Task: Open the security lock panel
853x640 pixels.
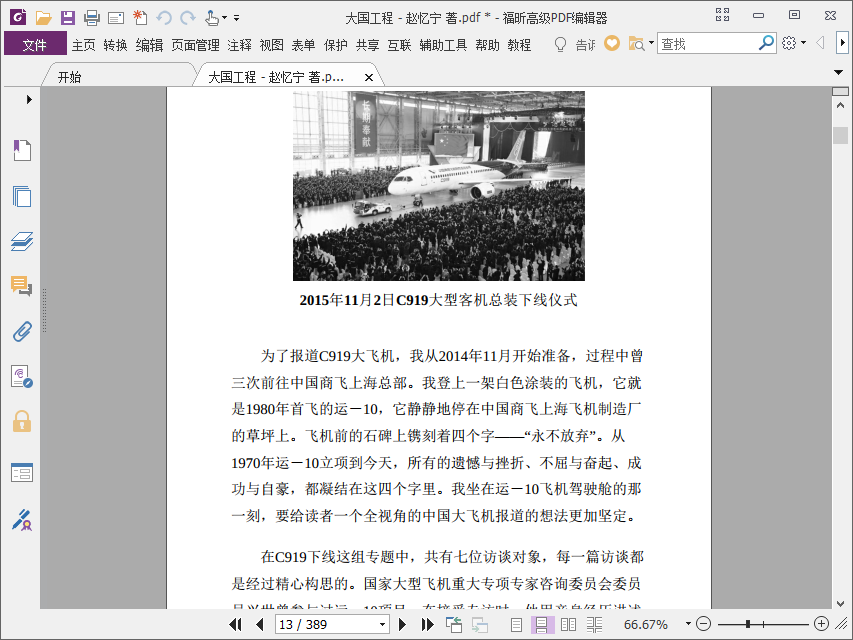Action: 22,421
